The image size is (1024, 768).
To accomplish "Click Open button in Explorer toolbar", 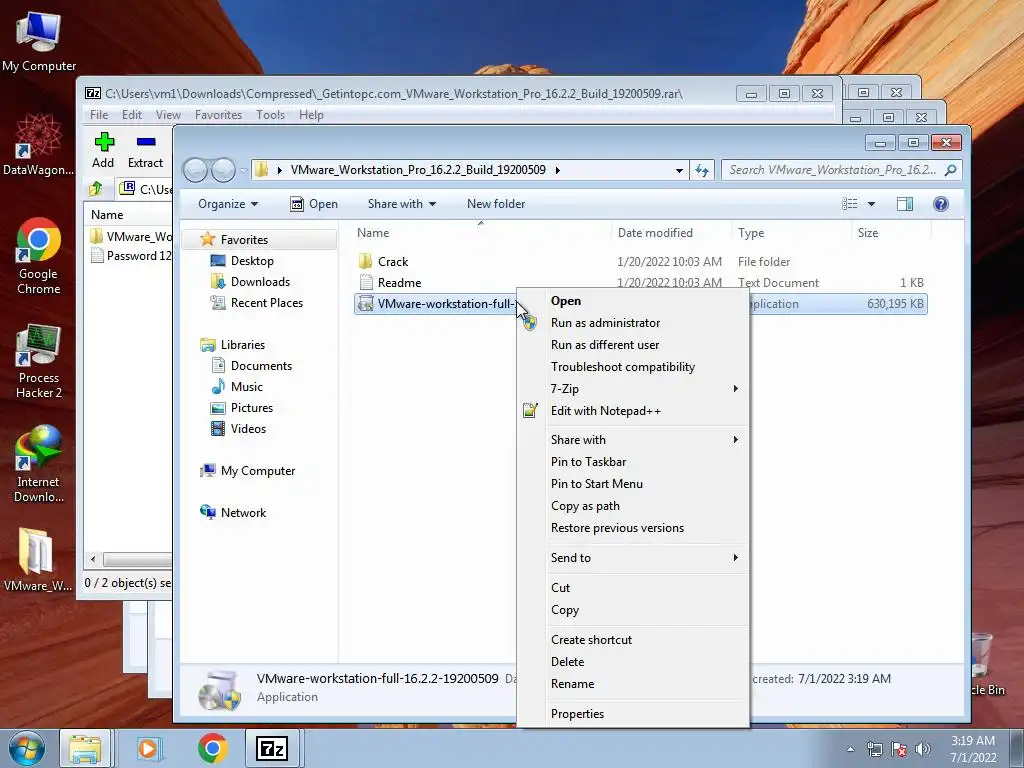I will click(314, 204).
